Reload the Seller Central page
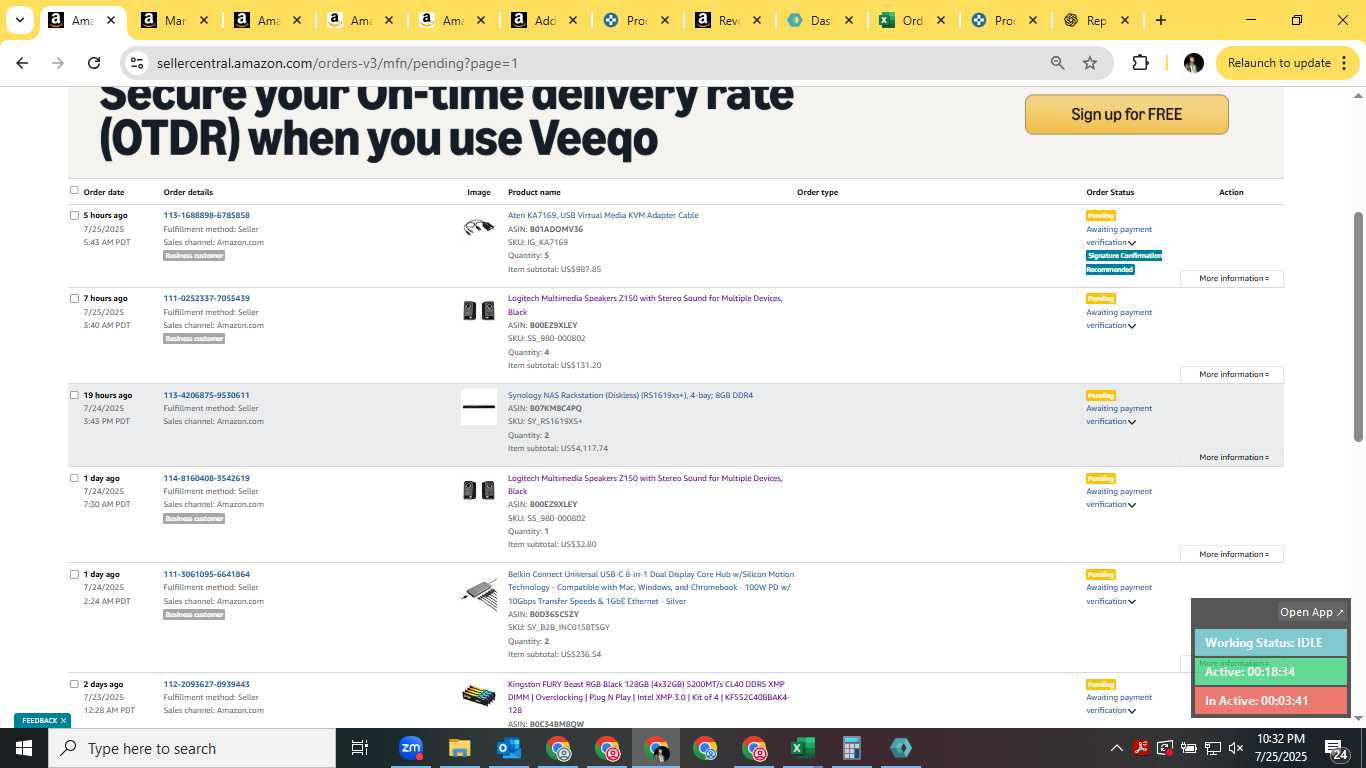This screenshot has height=768, width=1366. pos(94,63)
